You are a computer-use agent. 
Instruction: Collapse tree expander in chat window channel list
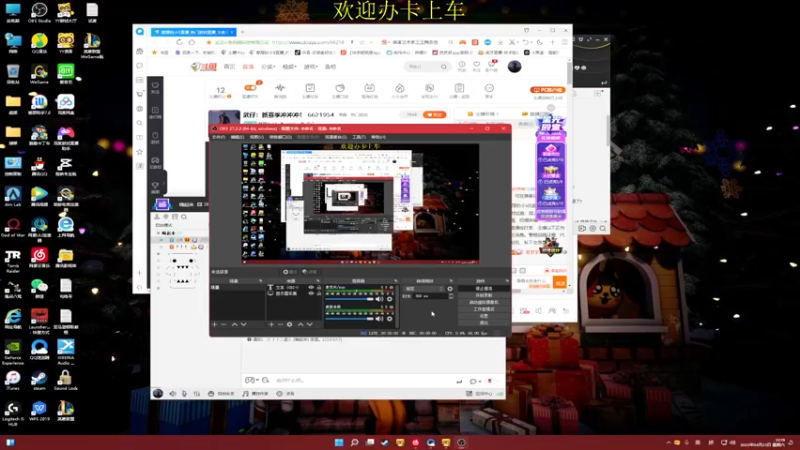(x=158, y=233)
